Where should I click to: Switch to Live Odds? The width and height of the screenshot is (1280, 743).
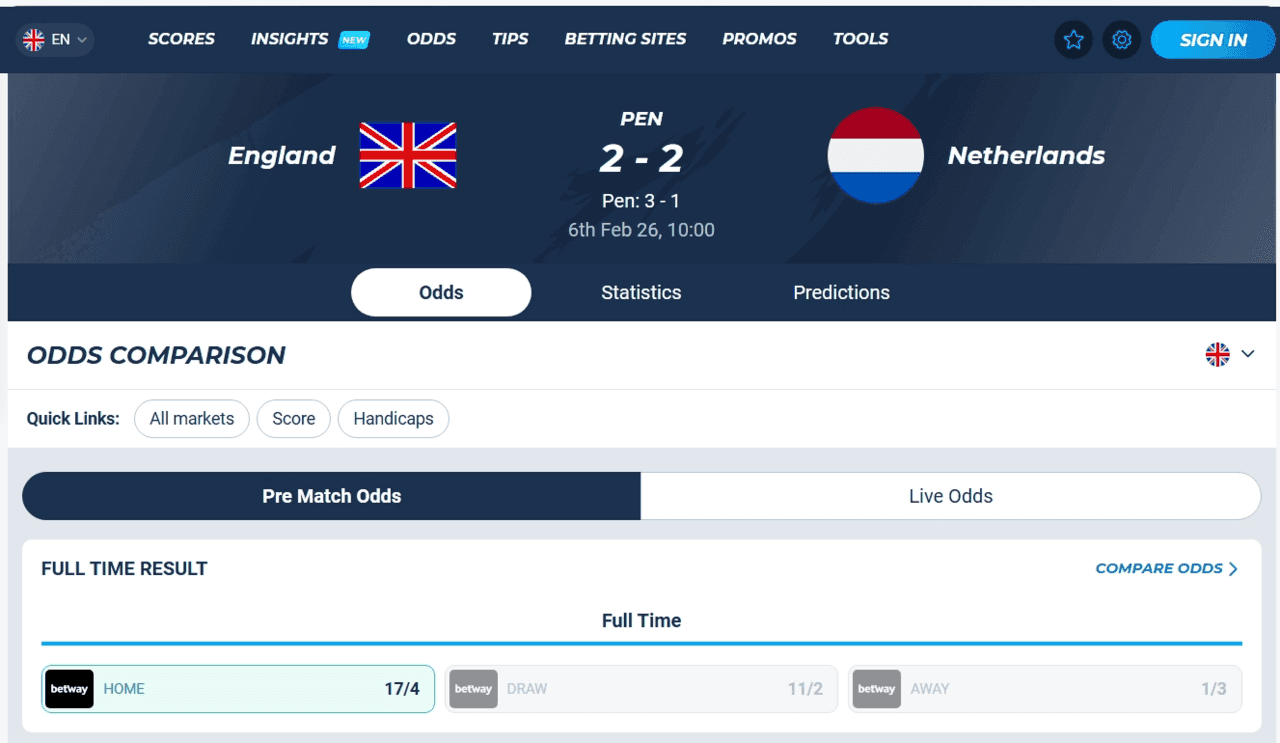(x=950, y=496)
